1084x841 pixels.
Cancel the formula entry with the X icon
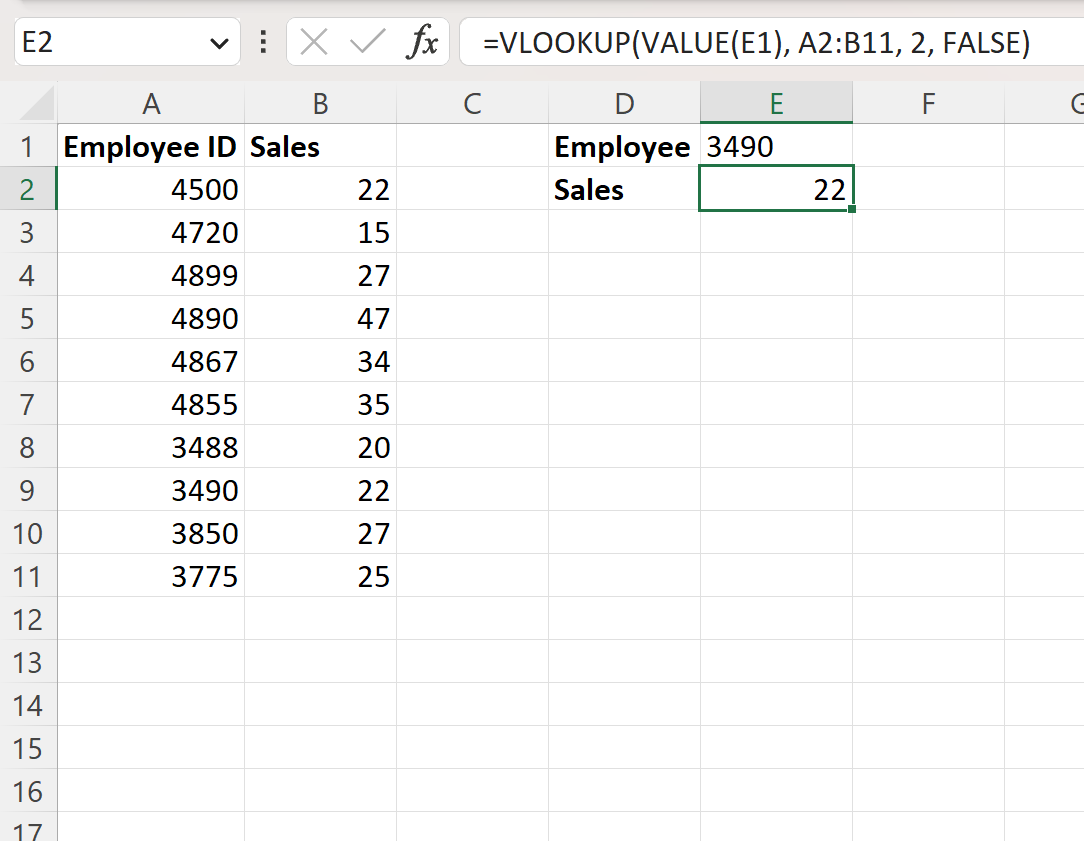[x=314, y=42]
